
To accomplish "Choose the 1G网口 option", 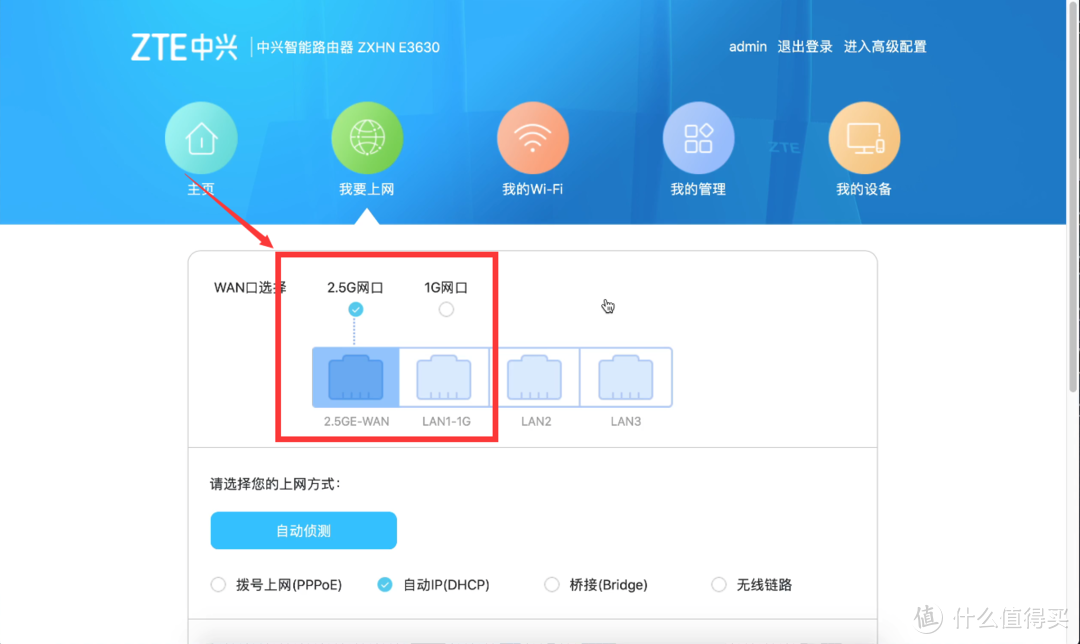I will pyautogui.click(x=445, y=309).
